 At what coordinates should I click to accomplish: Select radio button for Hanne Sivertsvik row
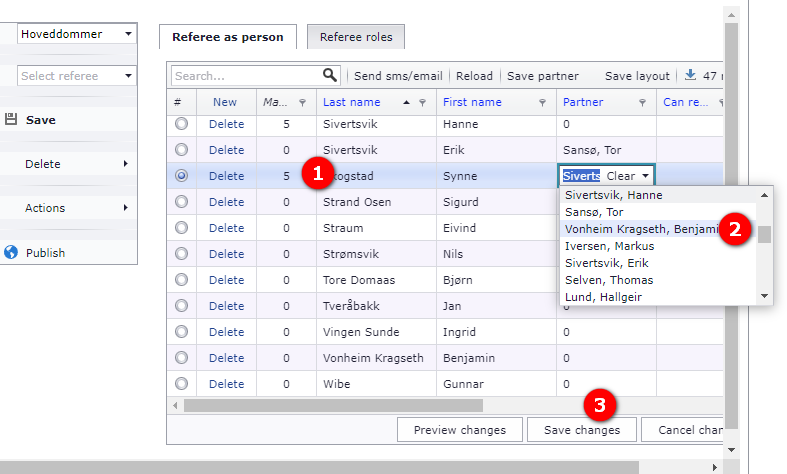182,124
